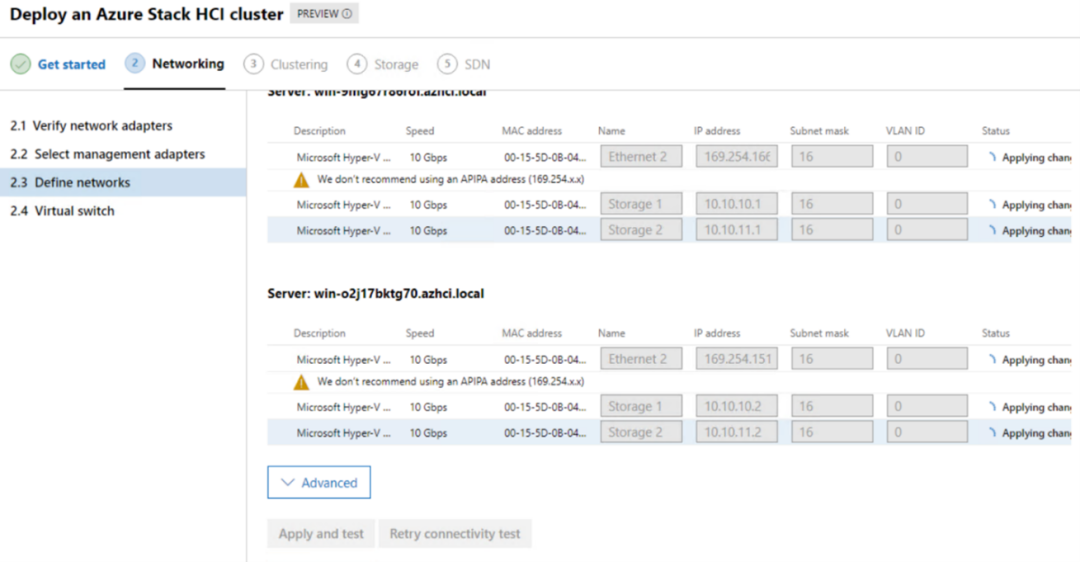Select step 2.3 Define networks
Screen dimensions: 1080x562
[123, 183]
